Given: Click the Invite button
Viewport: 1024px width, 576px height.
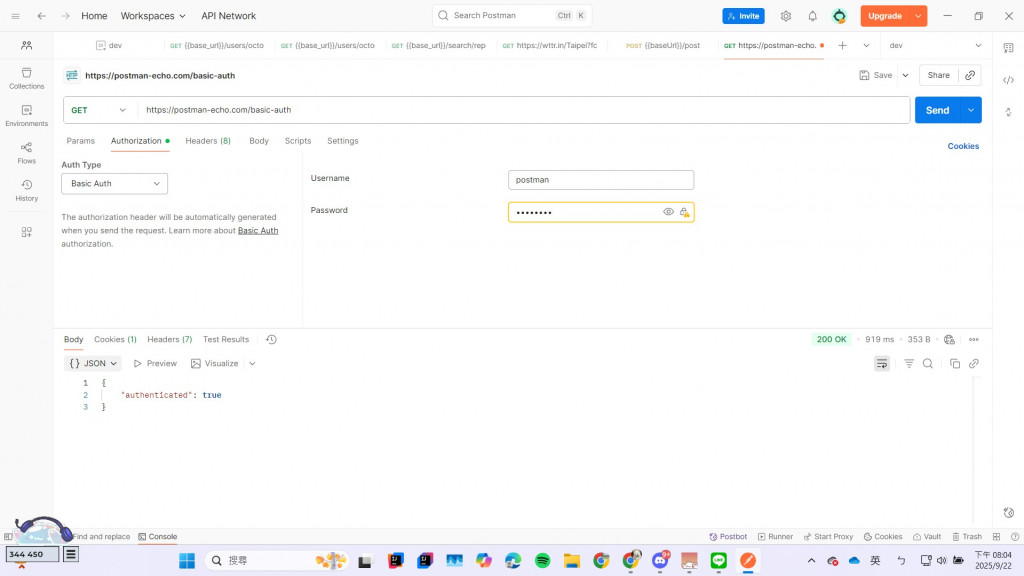Looking at the screenshot, I should pyautogui.click(x=743, y=16).
